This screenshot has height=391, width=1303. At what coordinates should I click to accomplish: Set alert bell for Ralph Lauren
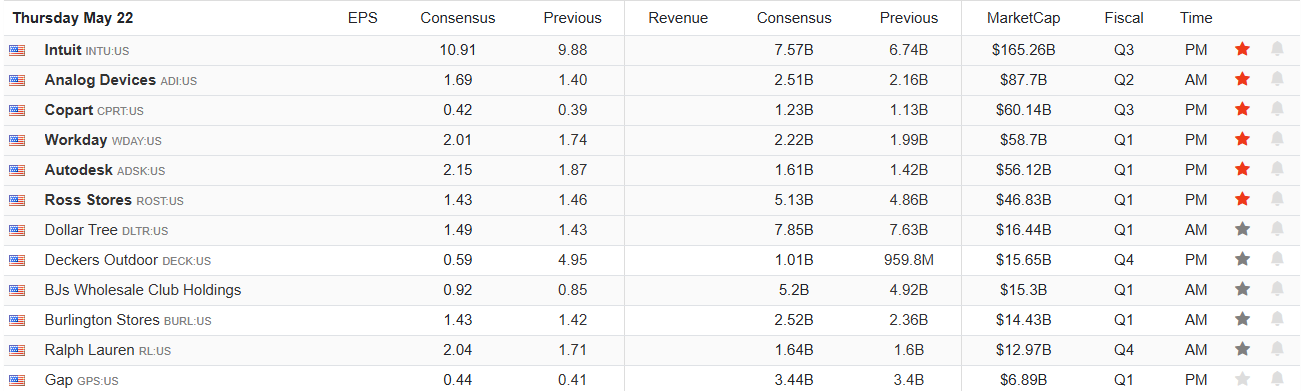pyautogui.click(x=1277, y=349)
